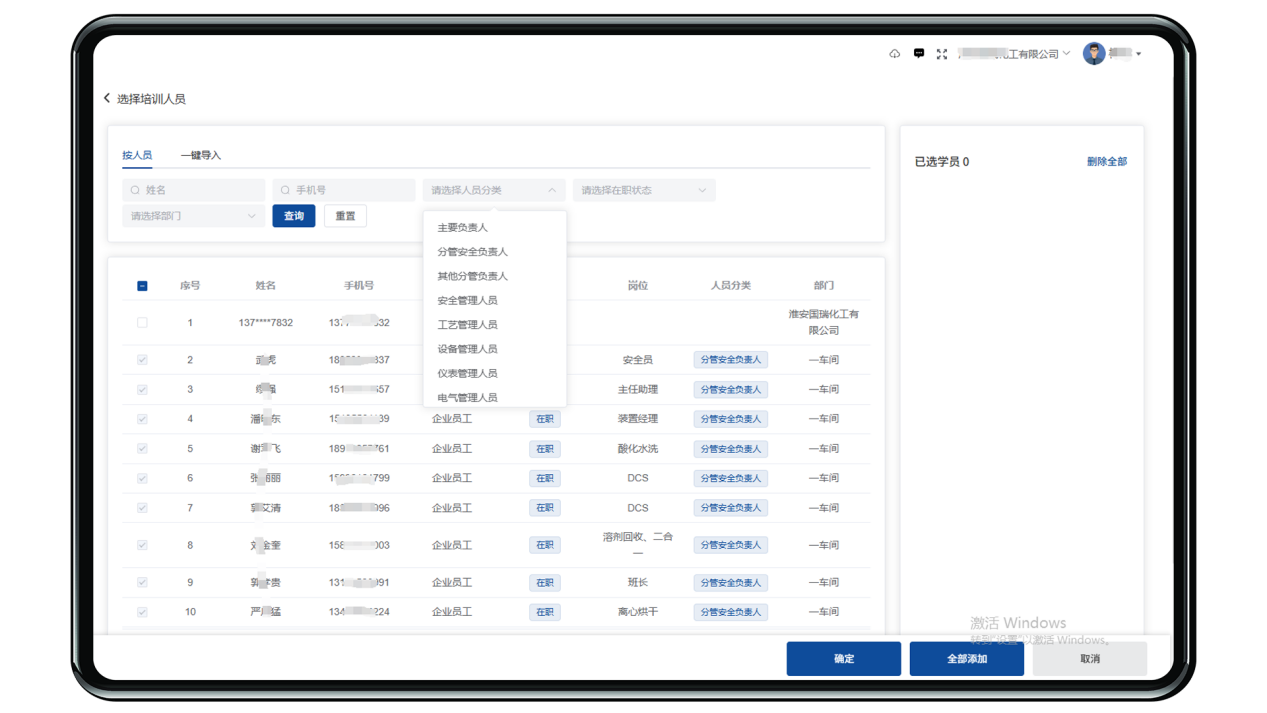Toggle fullscreen mode icon
The image size is (1267, 713).
click(941, 54)
